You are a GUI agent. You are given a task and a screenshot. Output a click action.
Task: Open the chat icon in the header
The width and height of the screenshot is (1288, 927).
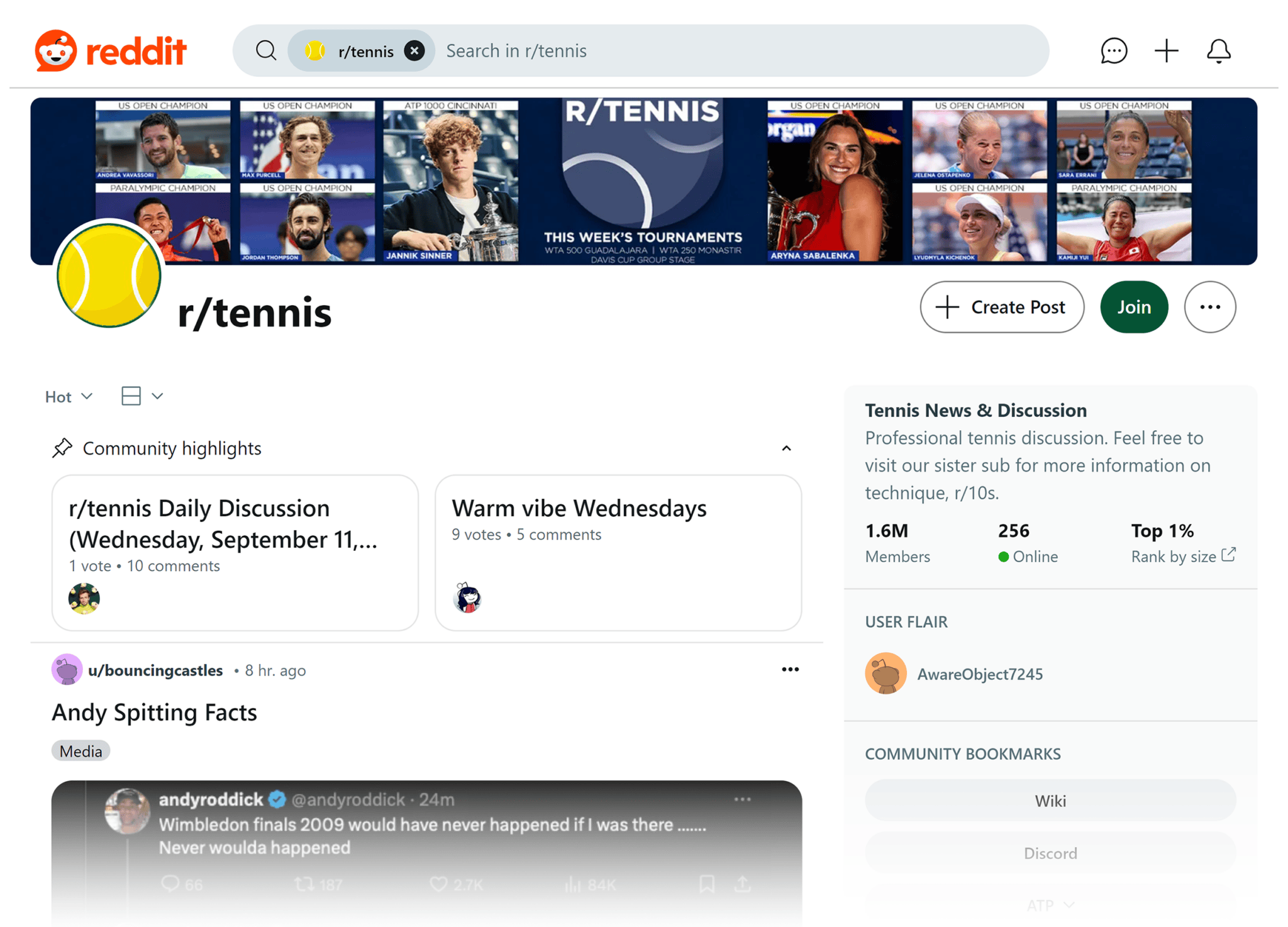tap(1113, 50)
